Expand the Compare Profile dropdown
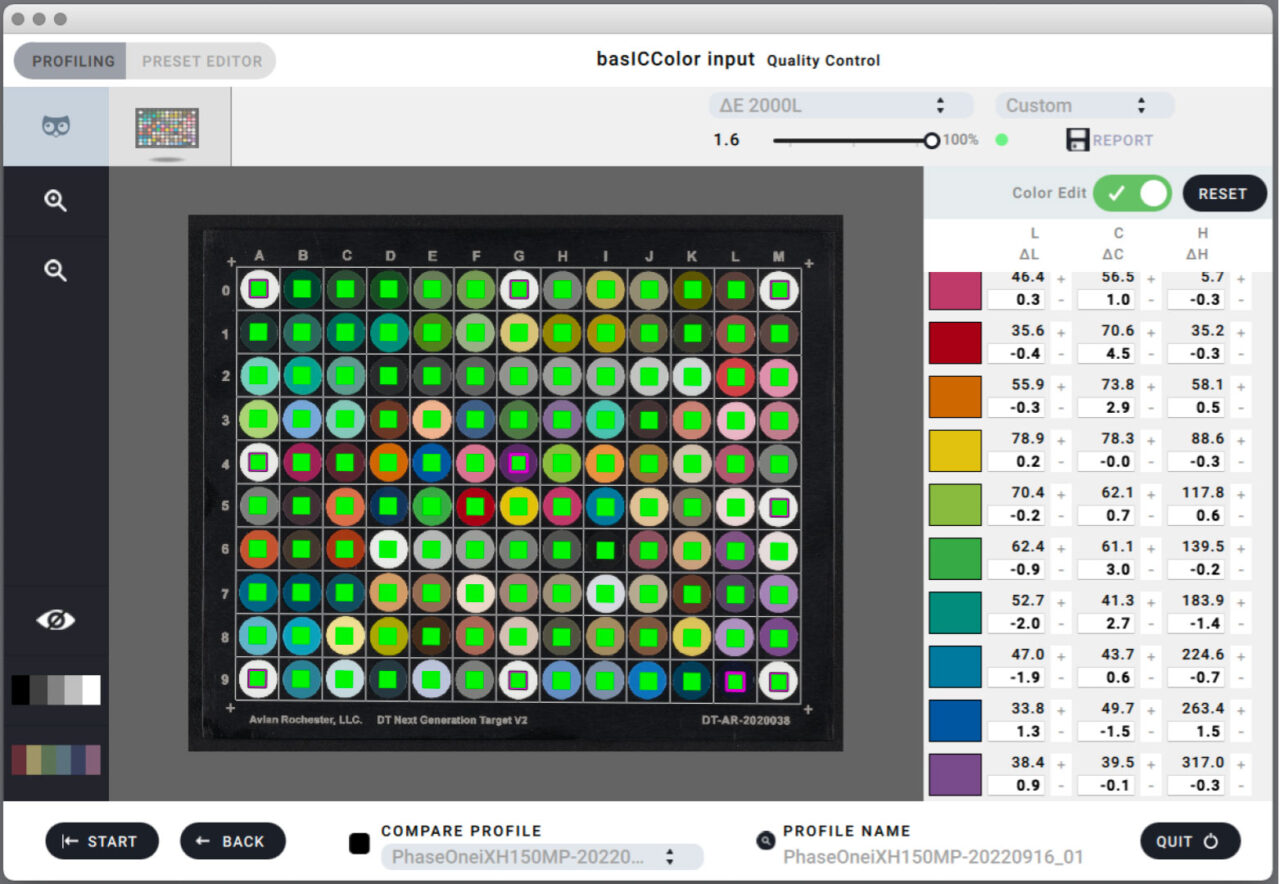This screenshot has width=1280, height=884. pyautogui.click(x=541, y=857)
